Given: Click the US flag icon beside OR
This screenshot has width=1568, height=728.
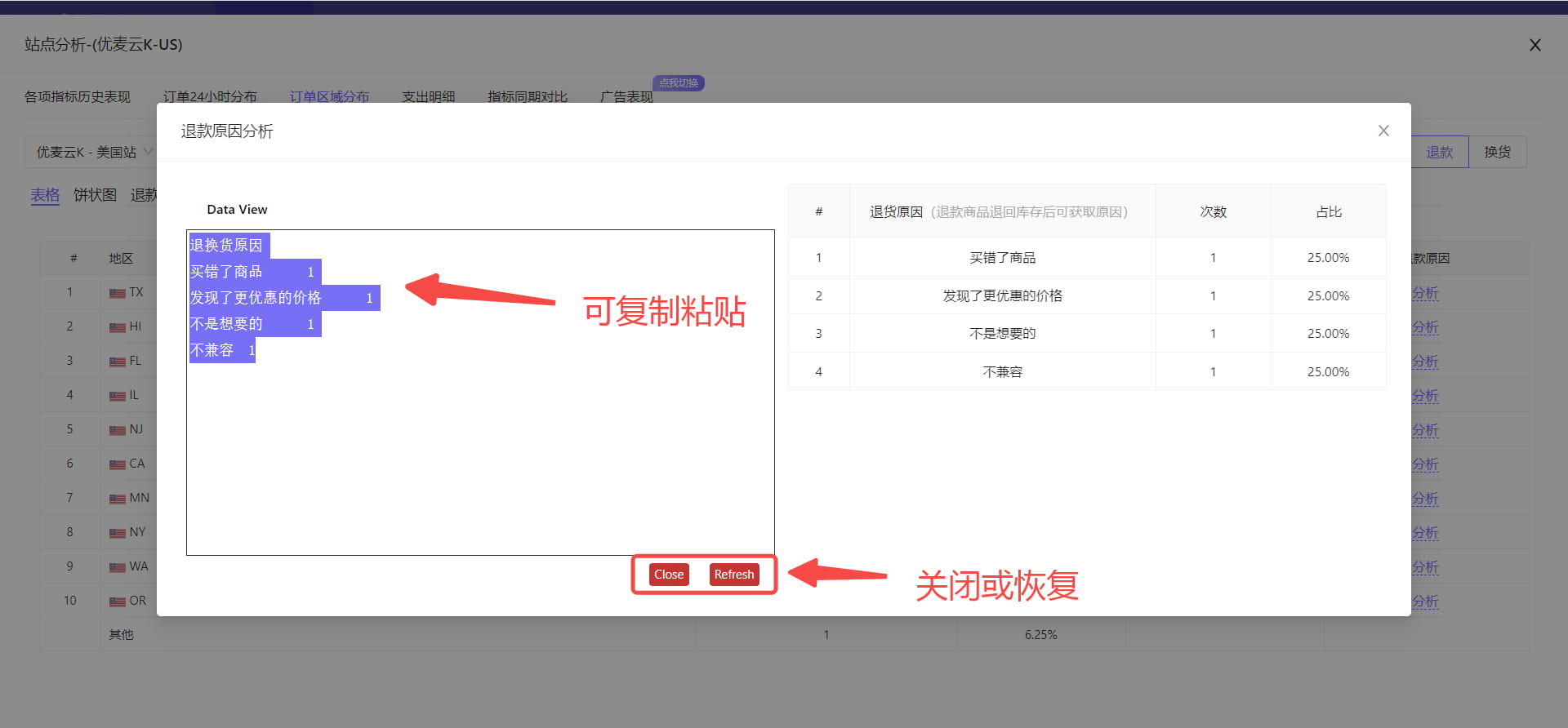Looking at the screenshot, I should (x=118, y=601).
